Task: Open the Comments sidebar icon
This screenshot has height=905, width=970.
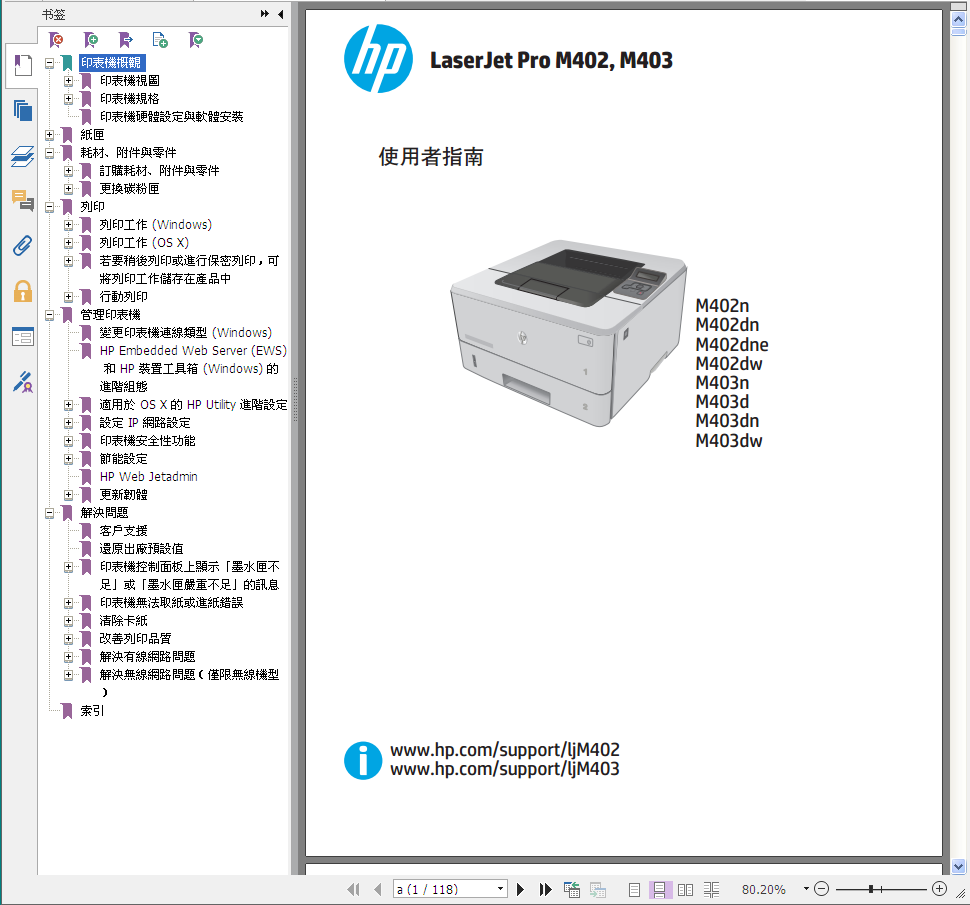Action: point(23,200)
